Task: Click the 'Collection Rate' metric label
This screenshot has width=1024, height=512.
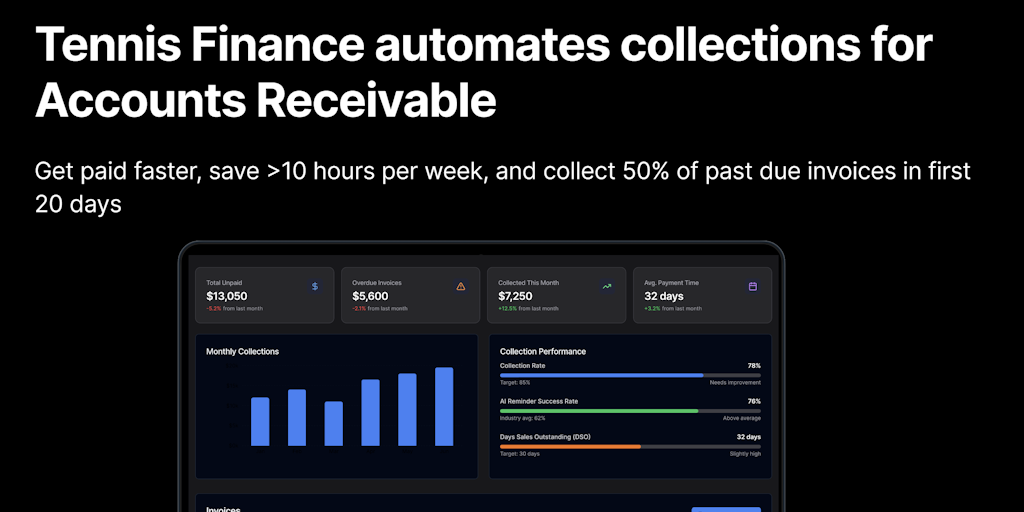Action: (x=522, y=366)
